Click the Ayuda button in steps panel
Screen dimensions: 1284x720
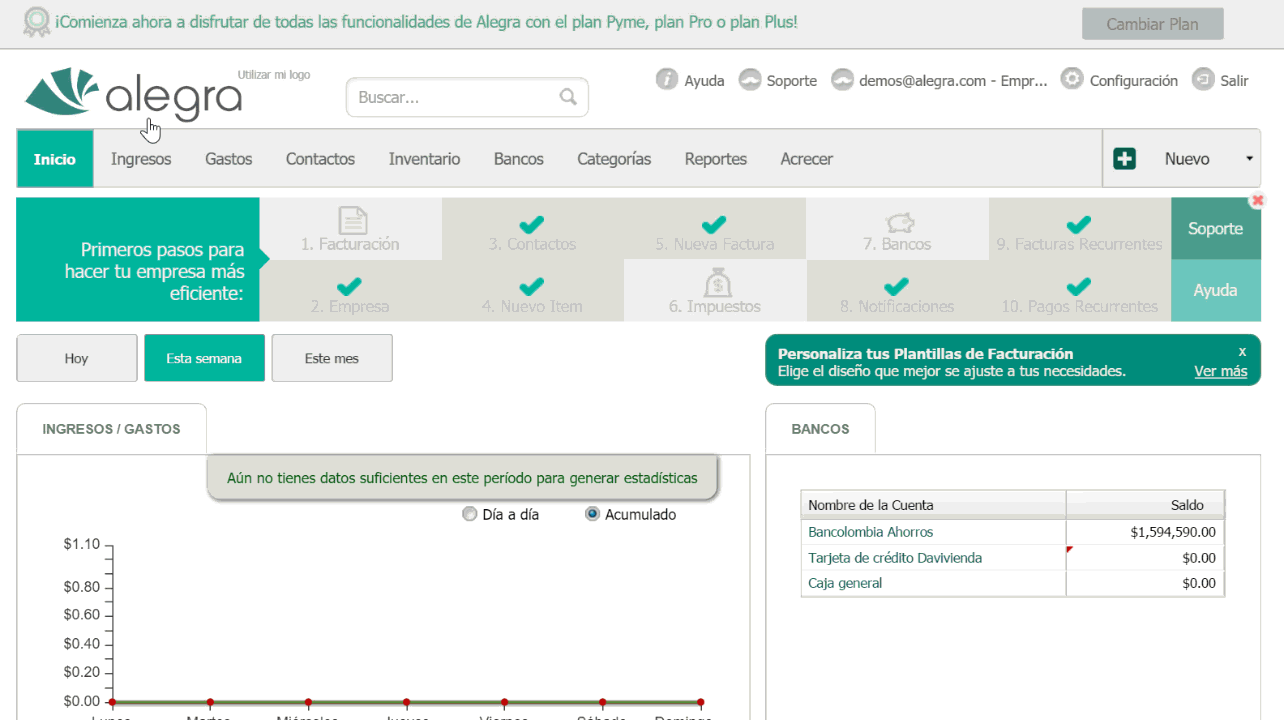[1215, 290]
